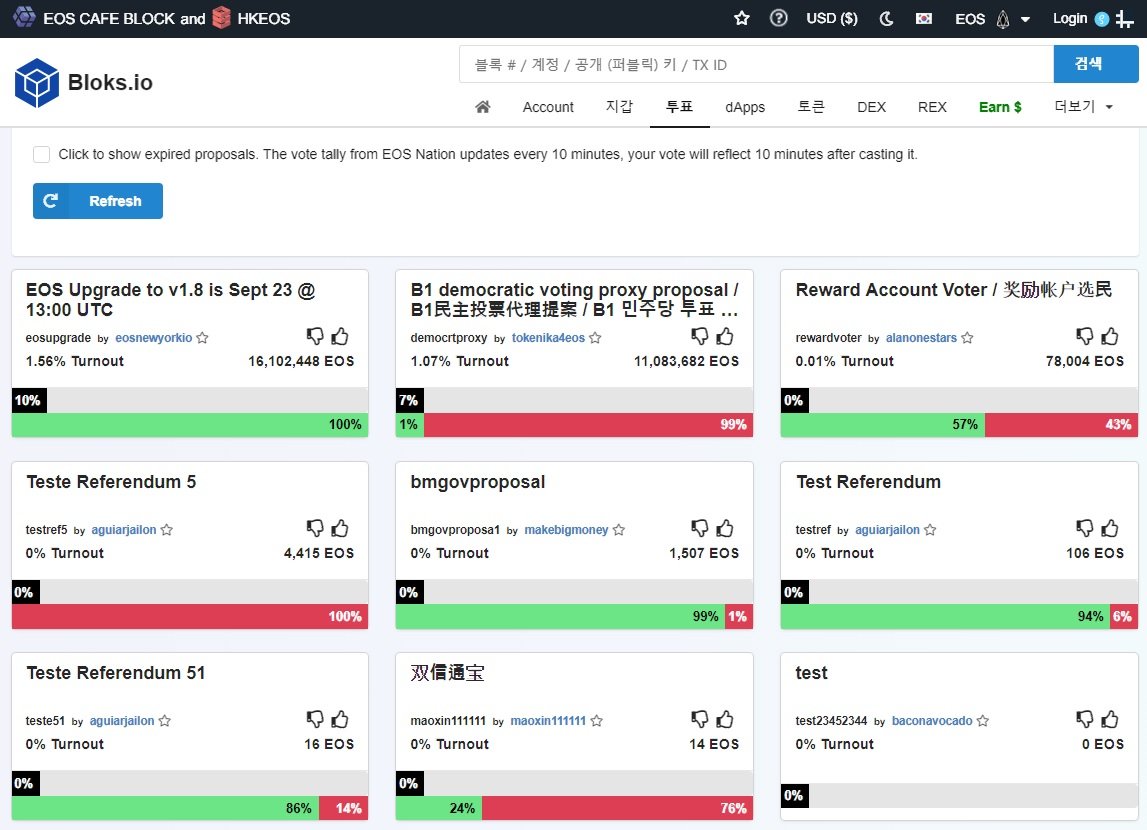
Task: Expand the 더보기 more menu
Action: tap(1083, 107)
